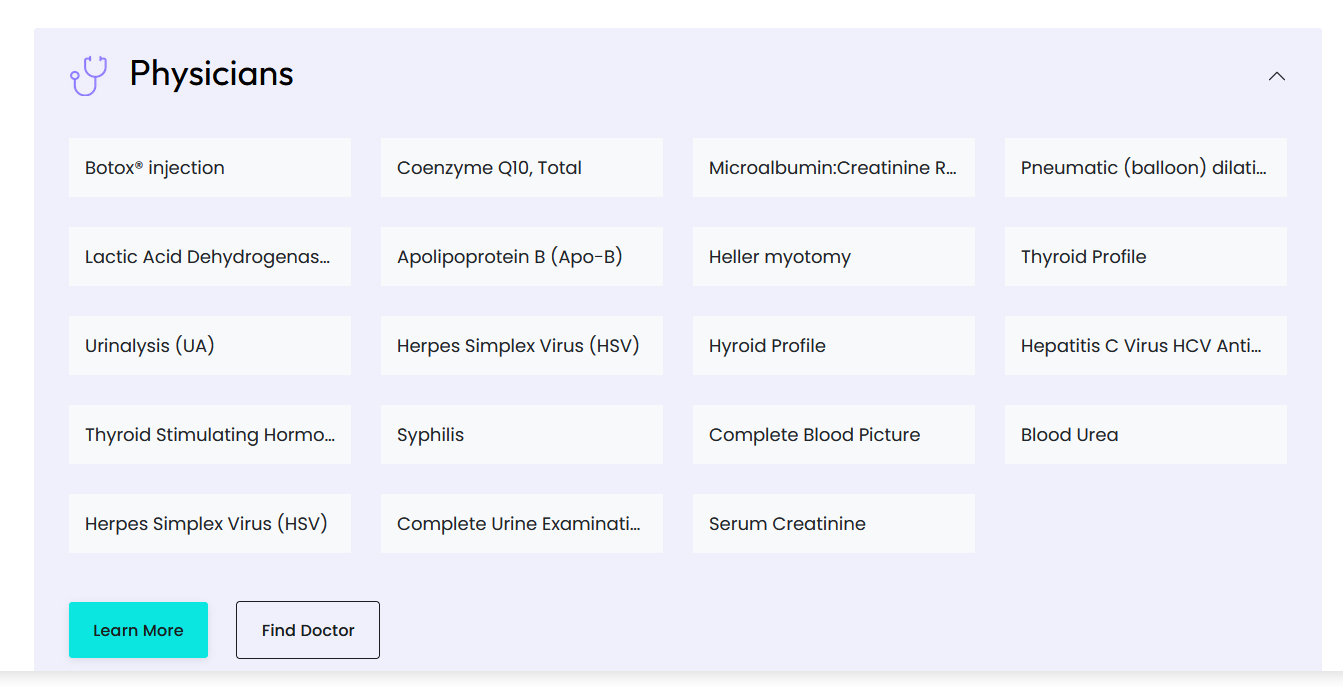The width and height of the screenshot is (1343, 687).
Task: Click Thyroid Stimulating Hormone item
Action: click(x=209, y=435)
